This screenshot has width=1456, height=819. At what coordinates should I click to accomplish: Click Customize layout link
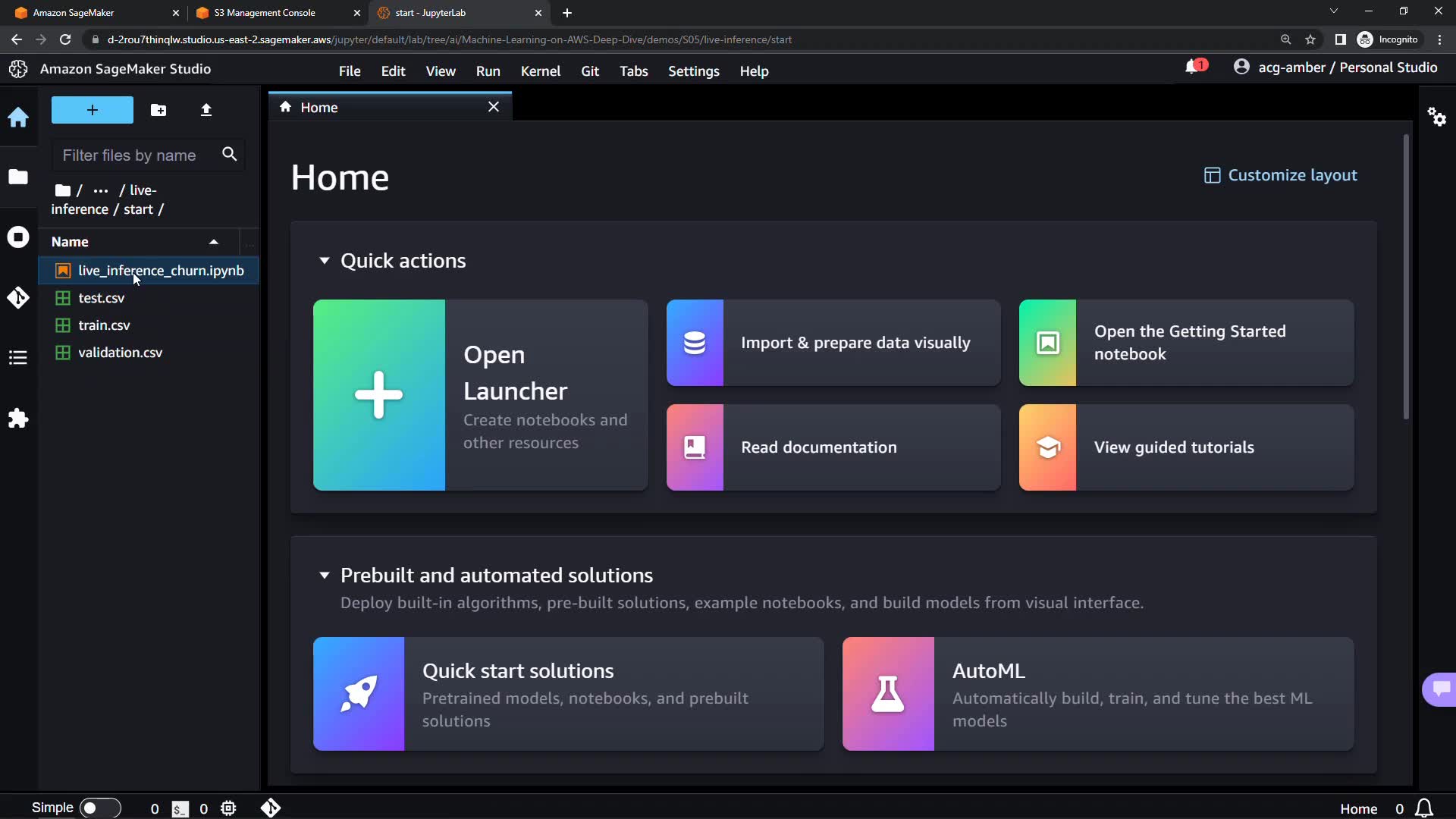[x=1281, y=175]
